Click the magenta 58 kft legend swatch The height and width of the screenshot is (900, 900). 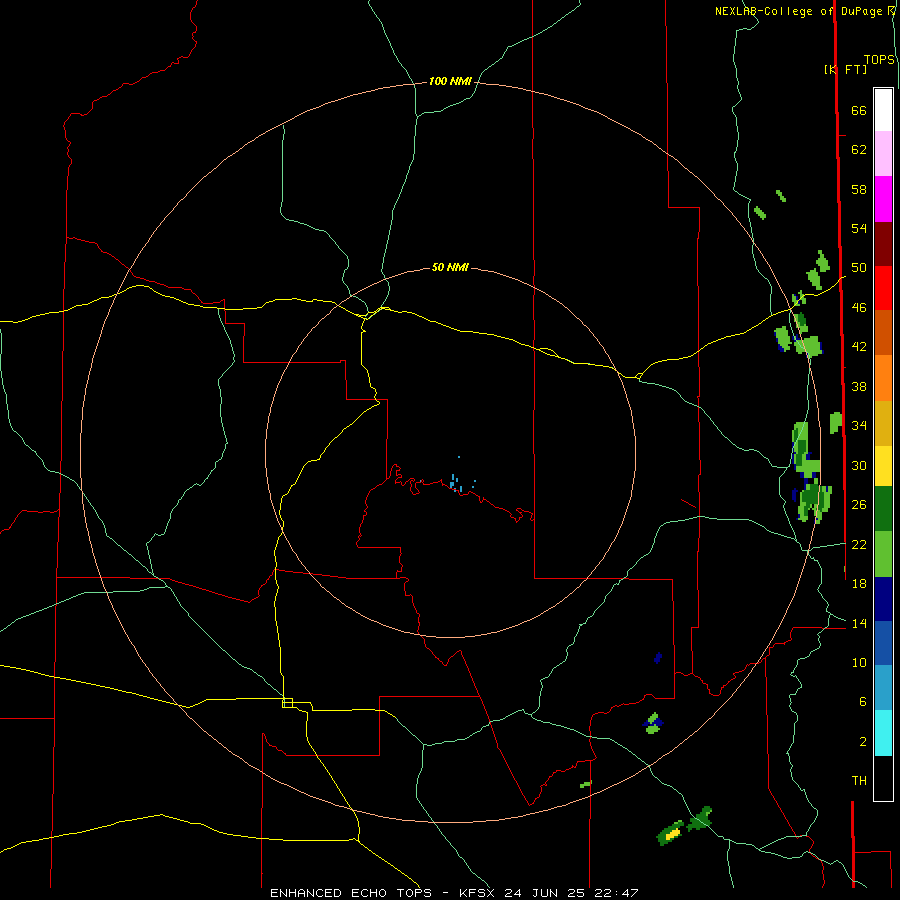883,199
